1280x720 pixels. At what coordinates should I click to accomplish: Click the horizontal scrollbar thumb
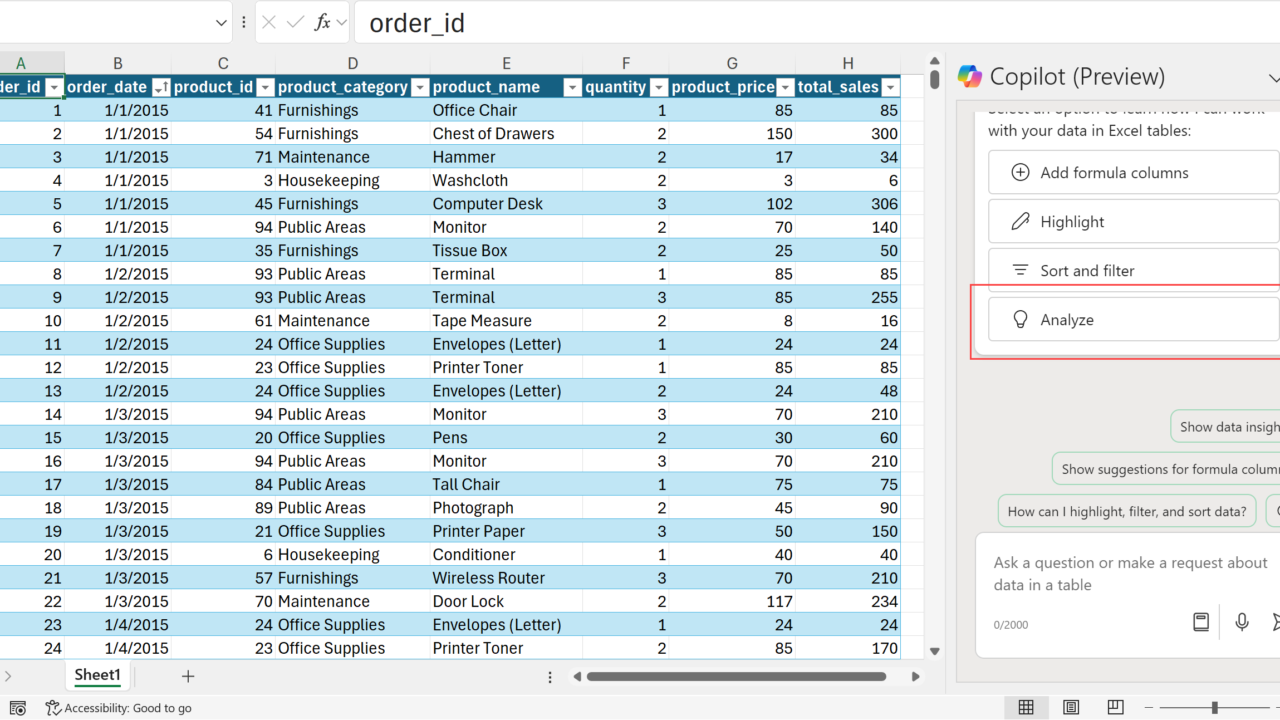pyautogui.click(x=736, y=677)
